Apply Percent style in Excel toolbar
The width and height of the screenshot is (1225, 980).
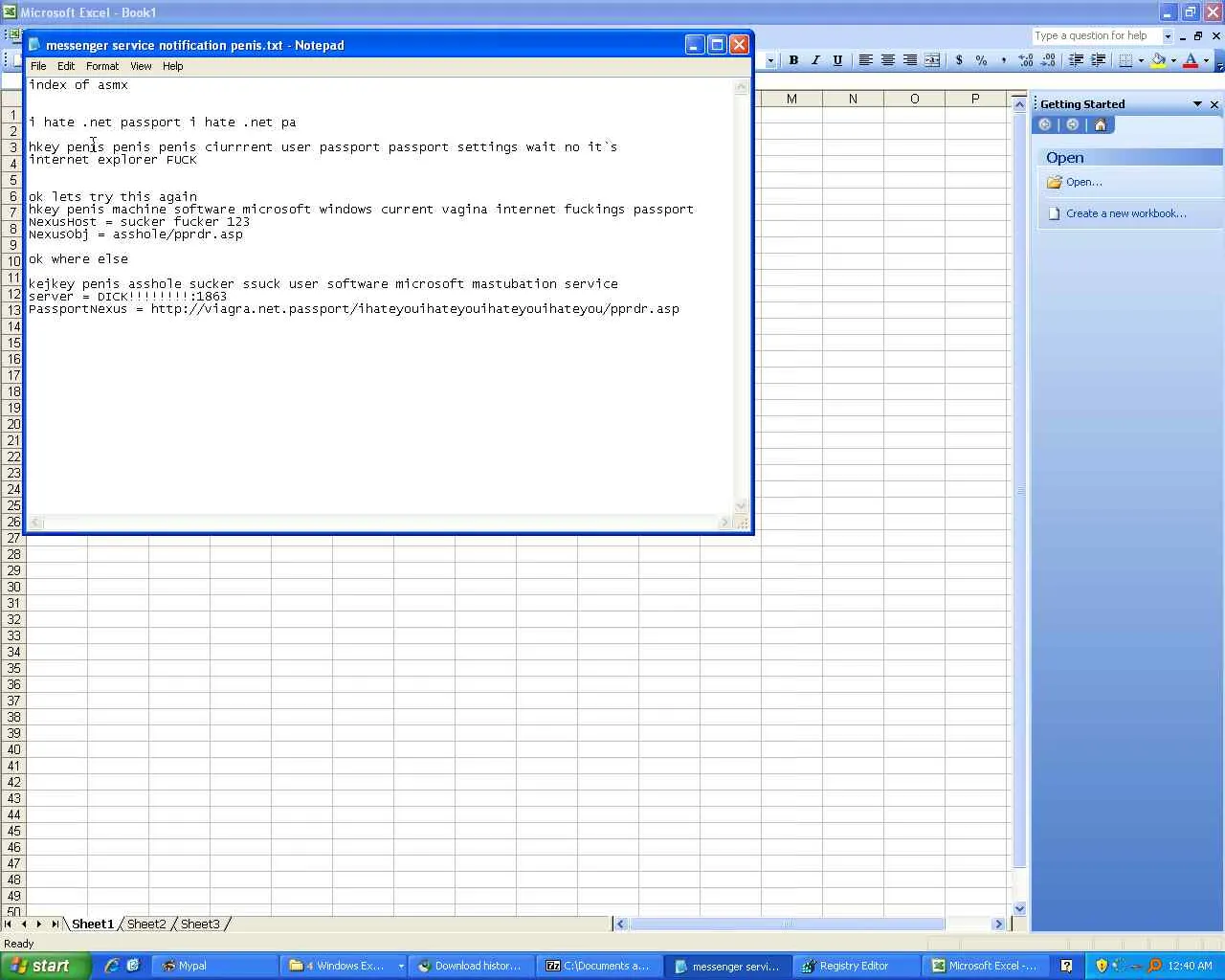(x=981, y=60)
